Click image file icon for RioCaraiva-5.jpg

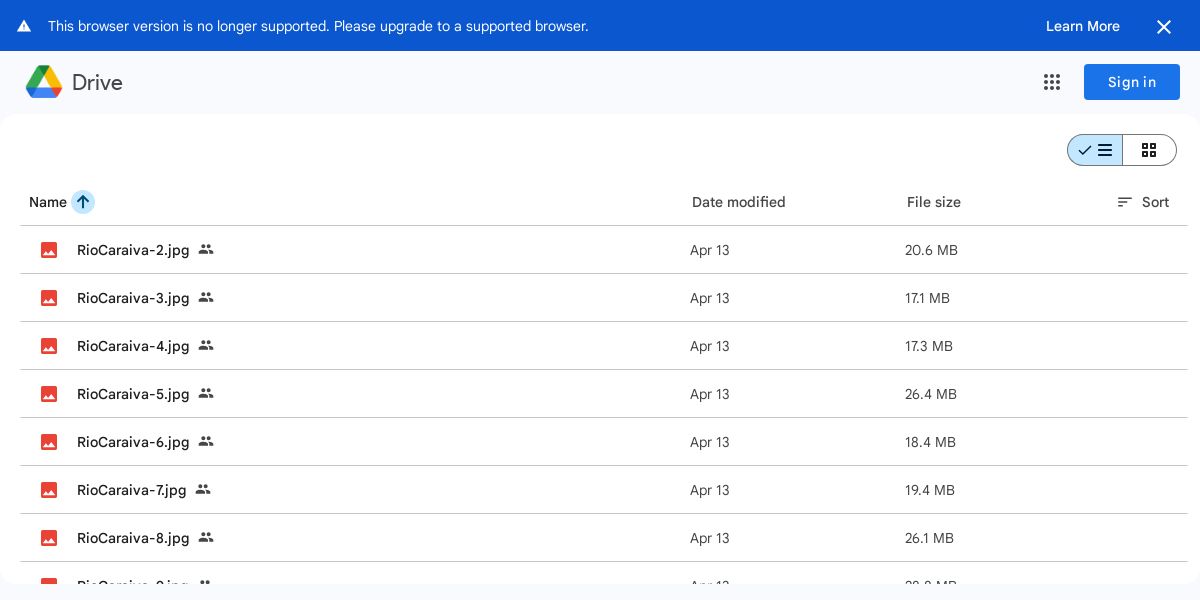tap(49, 394)
